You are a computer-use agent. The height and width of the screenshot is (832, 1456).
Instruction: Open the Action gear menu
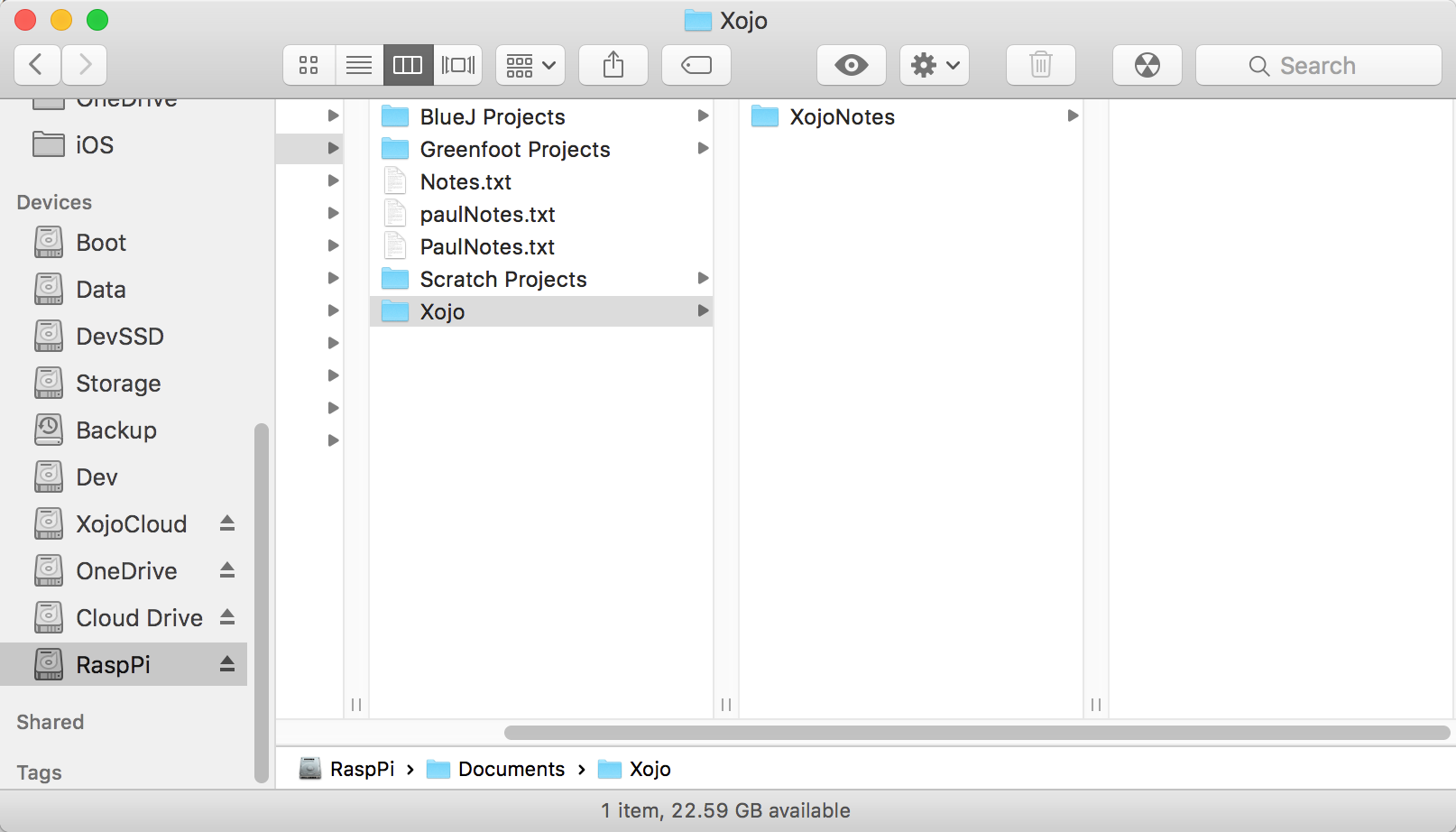click(935, 65)
